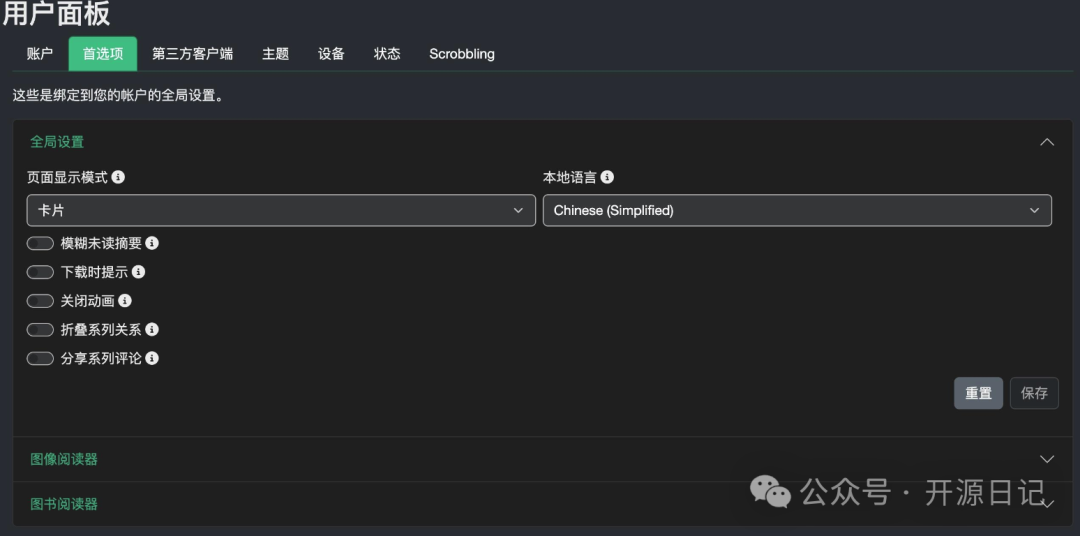Image resolution: width=1080 pixels, height=536 pixels.
Task: Open the 本地语言 dropdown showing Chinese (Simplified)
Action: [796, 210]
